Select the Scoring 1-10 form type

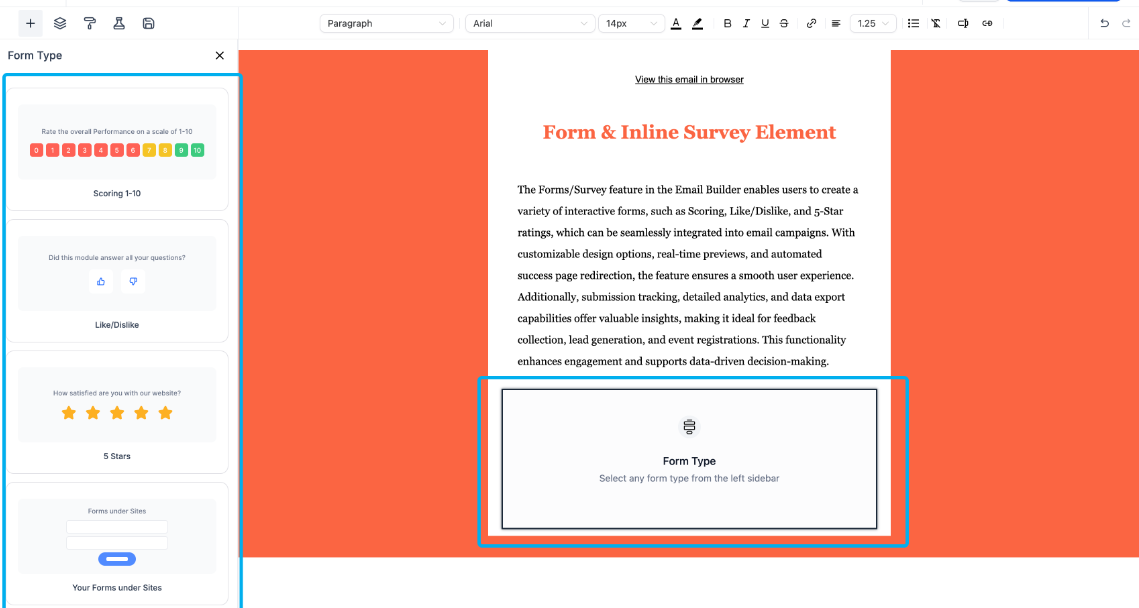[x=117, y=148]
